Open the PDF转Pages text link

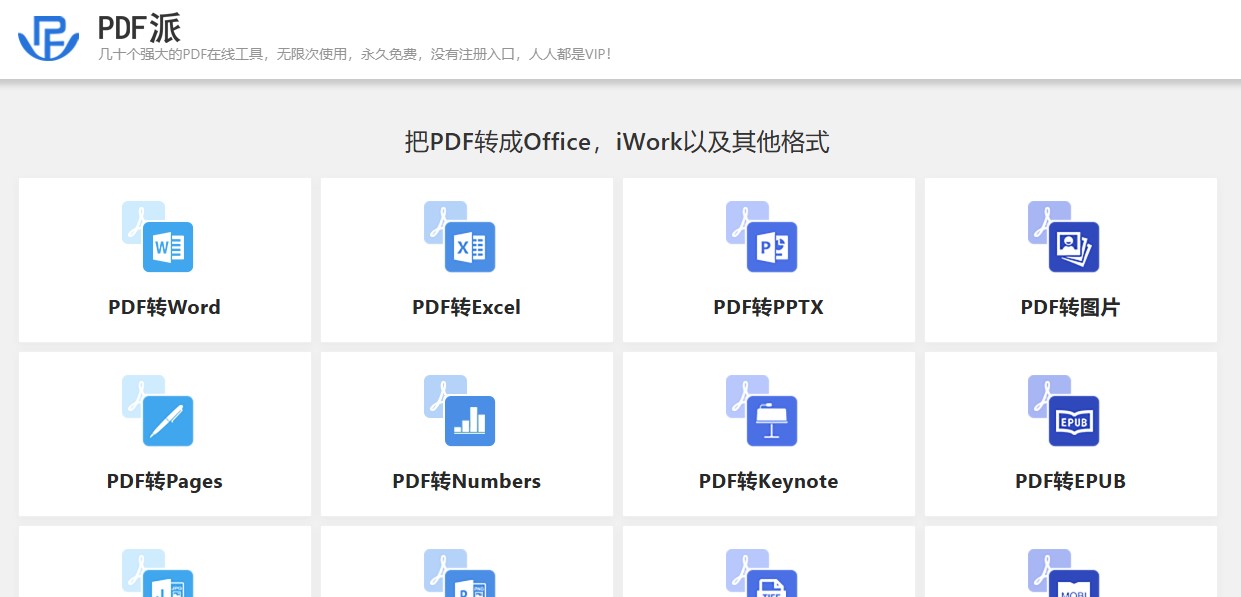(x=164, y=481)
